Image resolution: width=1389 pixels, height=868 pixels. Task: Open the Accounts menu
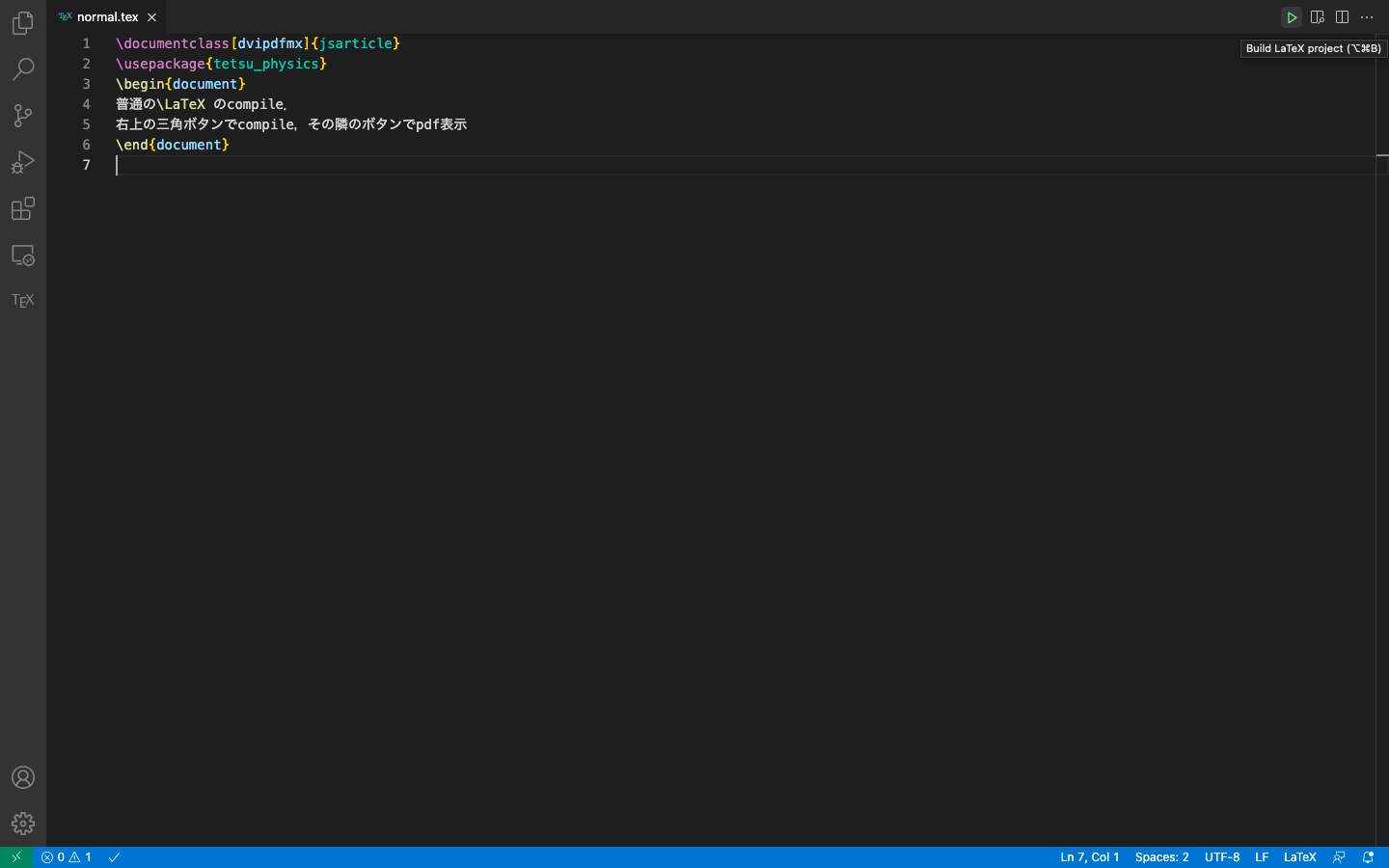coord(23,777)
